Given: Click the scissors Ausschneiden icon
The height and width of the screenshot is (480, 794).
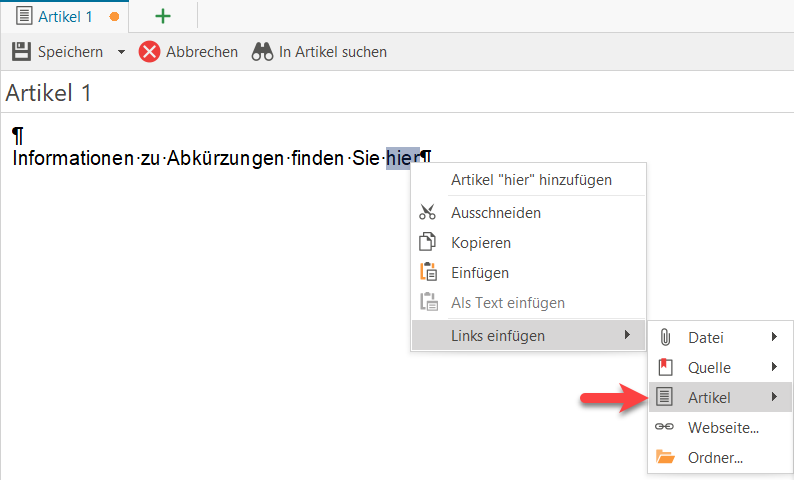Looking at the screenshot, I should tap(428, 213).
